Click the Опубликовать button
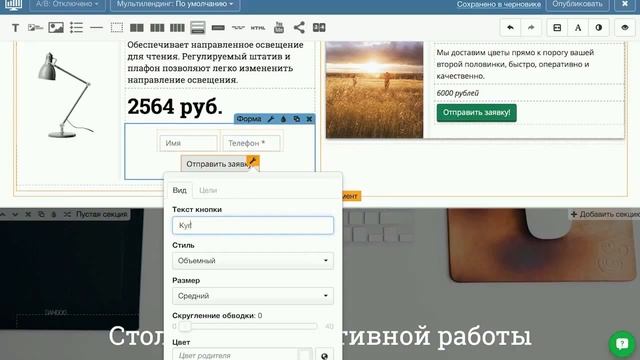 [577, 4]
